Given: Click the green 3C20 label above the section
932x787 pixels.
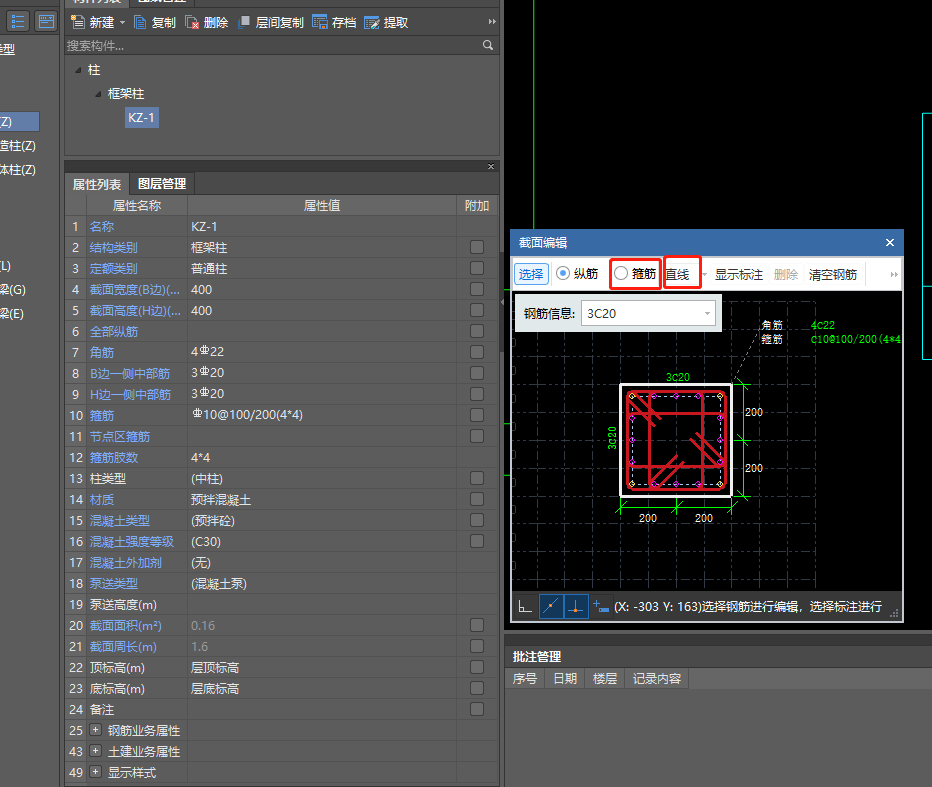Looking at the screenshot, I should [678, 377].
